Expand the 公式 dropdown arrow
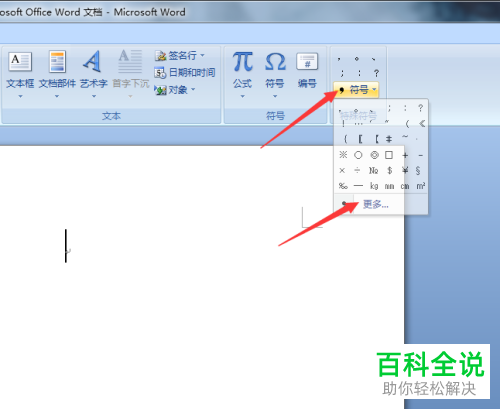Screen dimensions: 500x409 pos(242,96)
